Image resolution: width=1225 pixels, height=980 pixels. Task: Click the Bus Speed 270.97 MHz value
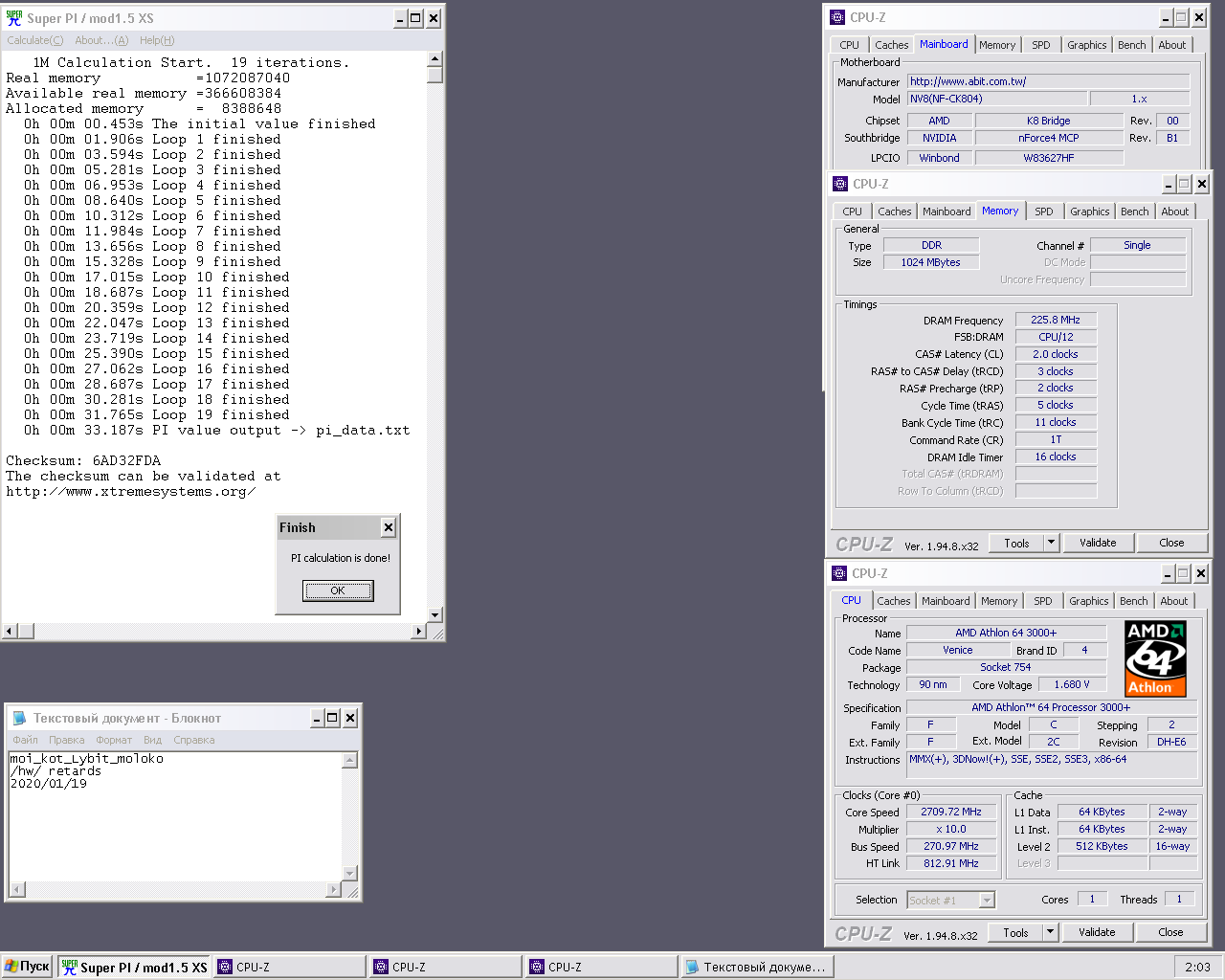(951, 846)
